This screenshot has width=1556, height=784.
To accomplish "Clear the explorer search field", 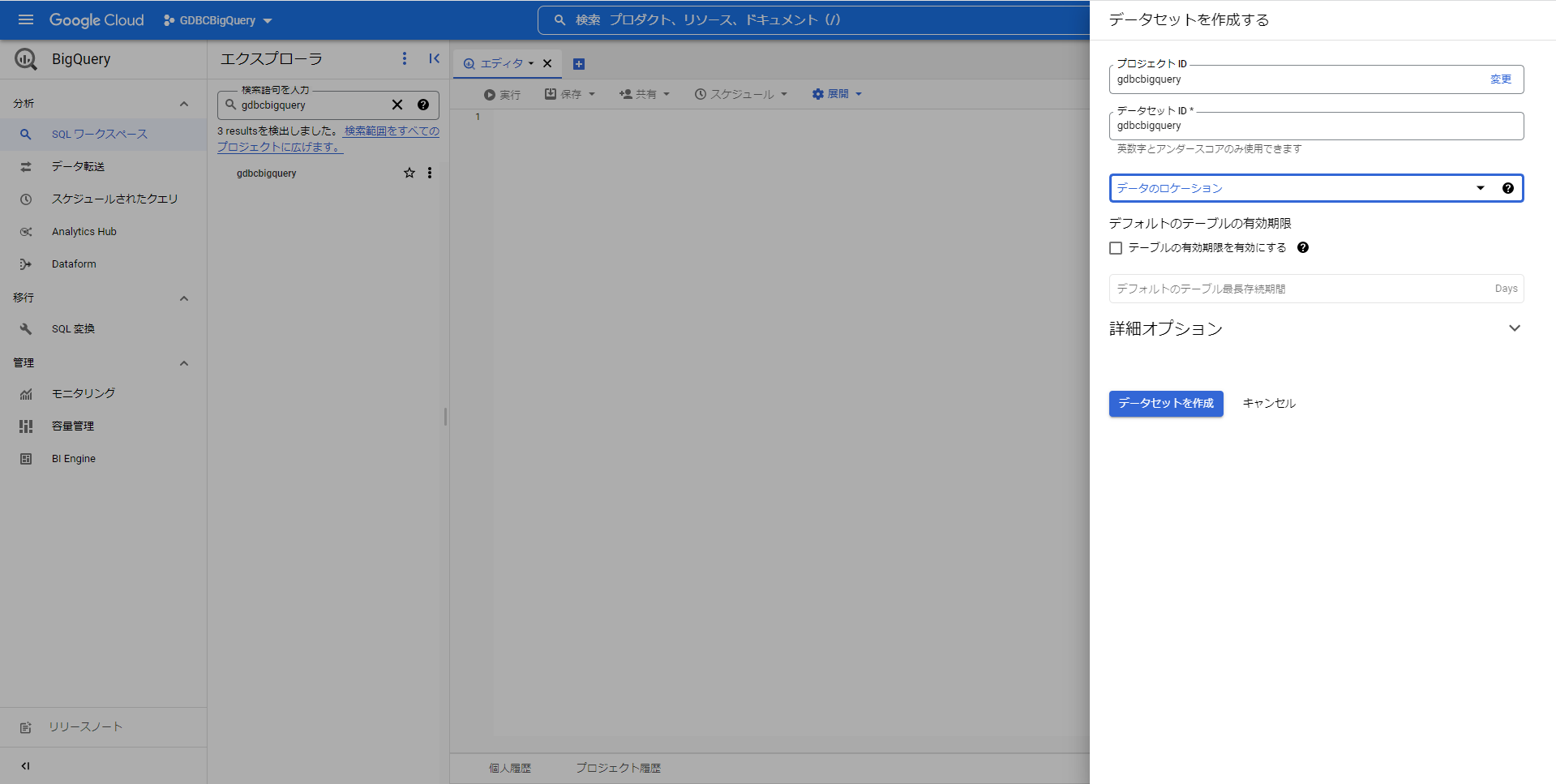I will coord(397,105).
